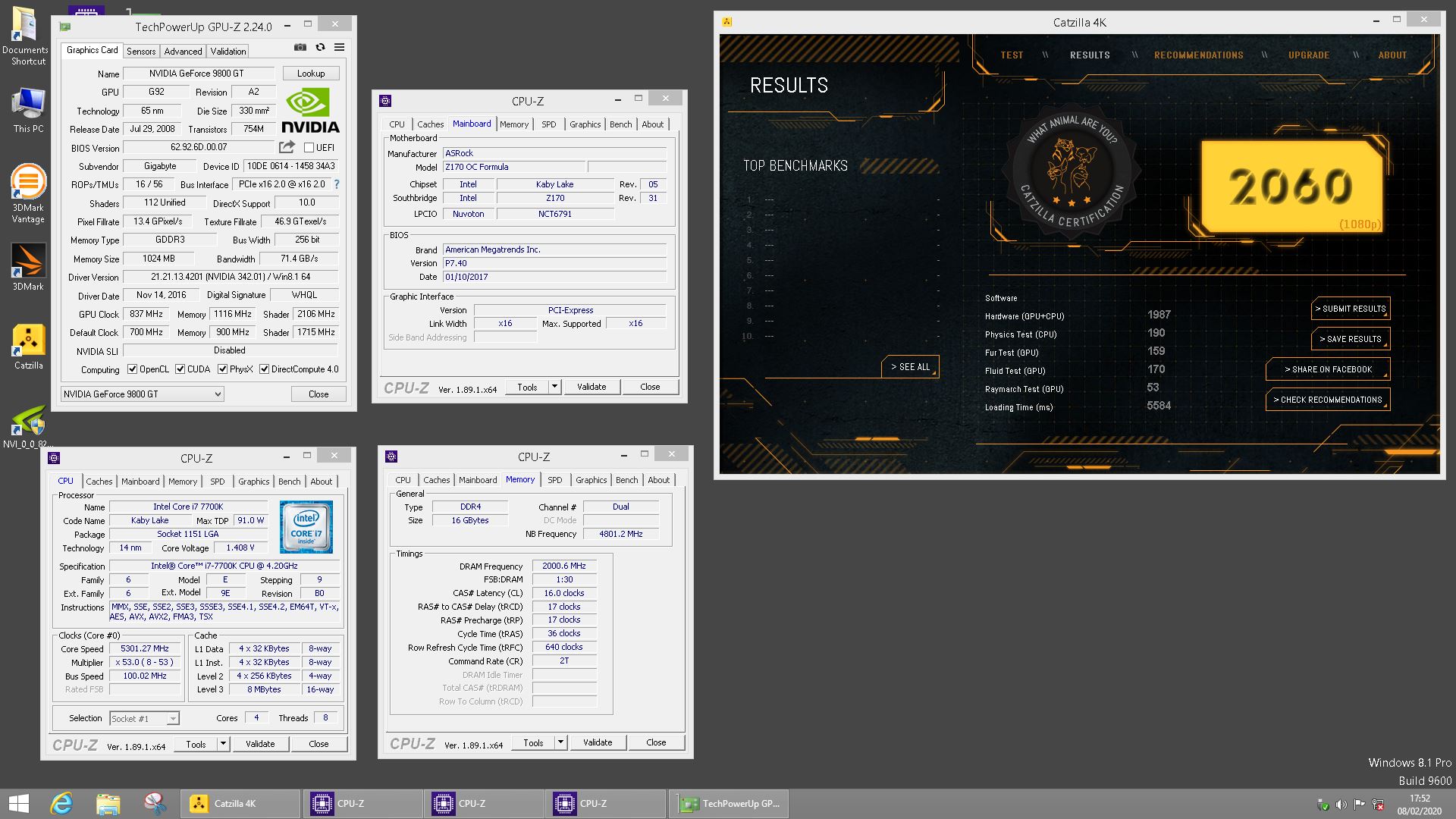1456x819 pixels.
Task: Open Graphics tab in Memory CPU-Z window
Action: (x=591, y=480)
